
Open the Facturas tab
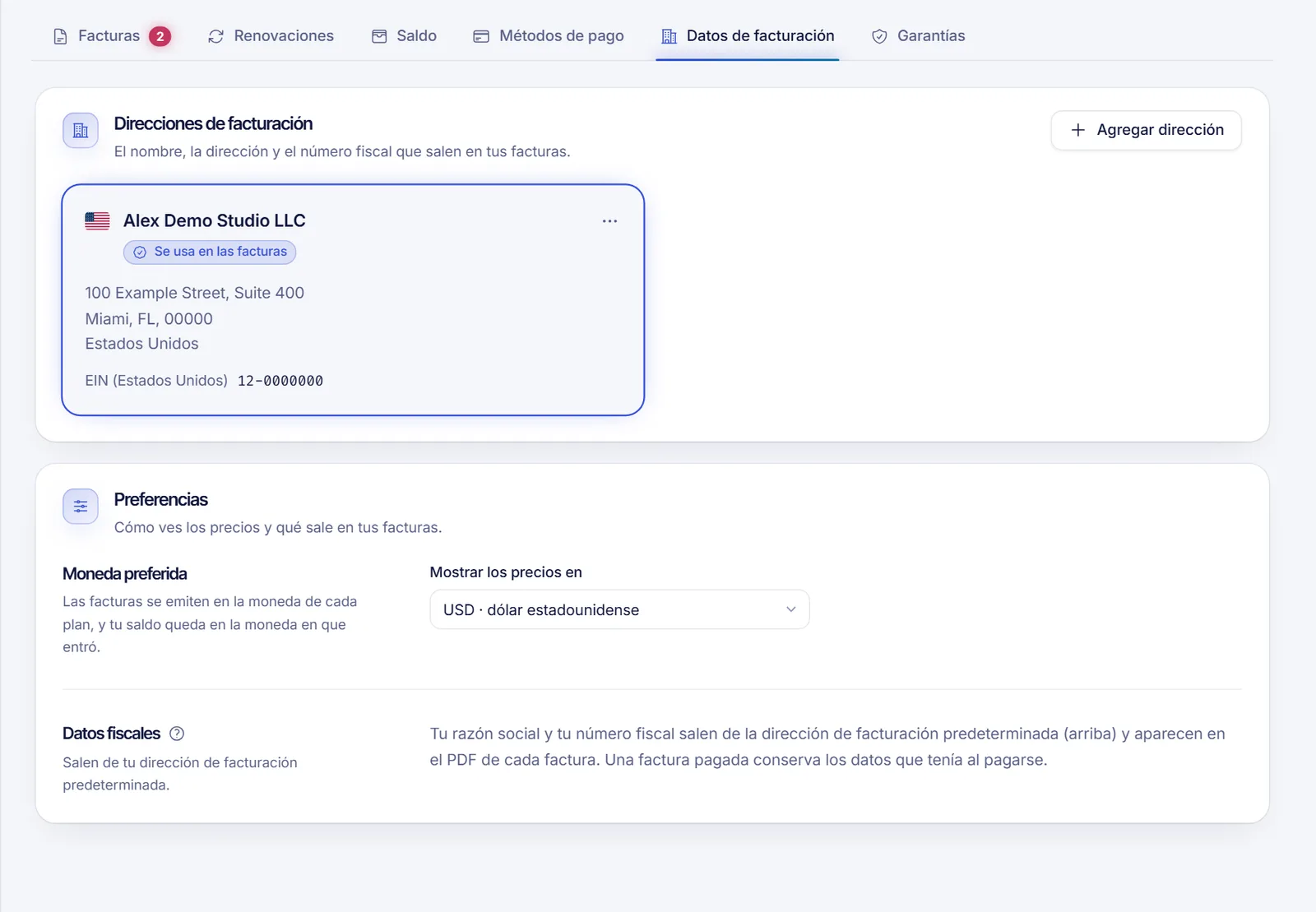[111, 36]
